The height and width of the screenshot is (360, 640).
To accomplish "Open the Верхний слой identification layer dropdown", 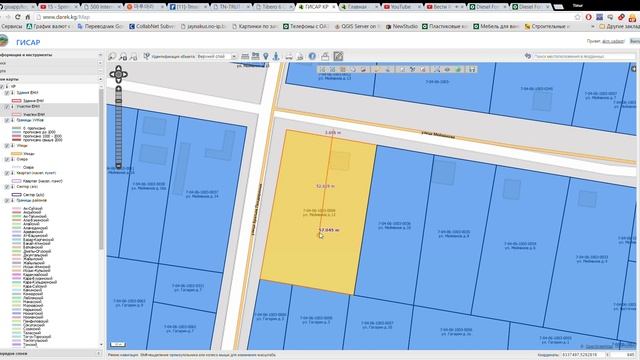I will [234, 56].
